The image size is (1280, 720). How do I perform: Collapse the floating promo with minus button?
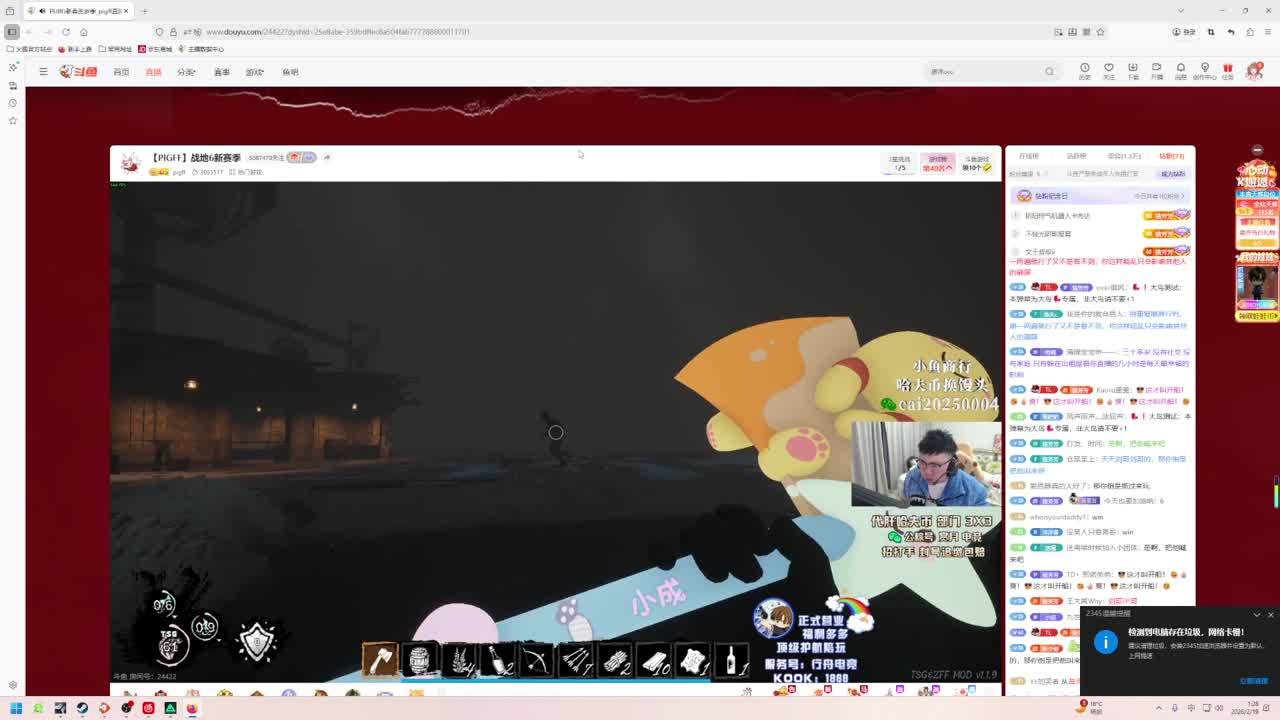tap(1257, 150)
